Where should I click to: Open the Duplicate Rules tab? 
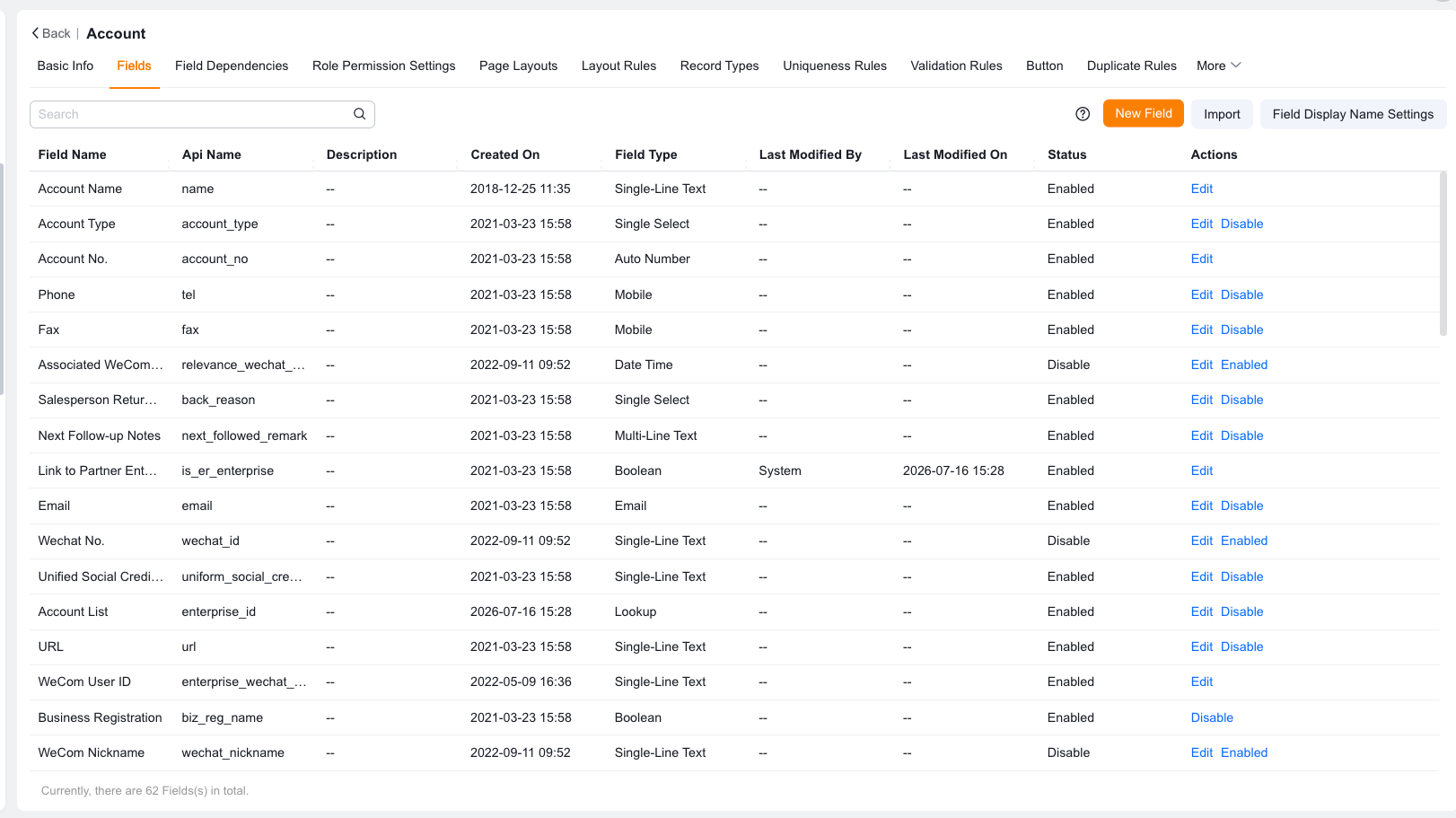1131,66
